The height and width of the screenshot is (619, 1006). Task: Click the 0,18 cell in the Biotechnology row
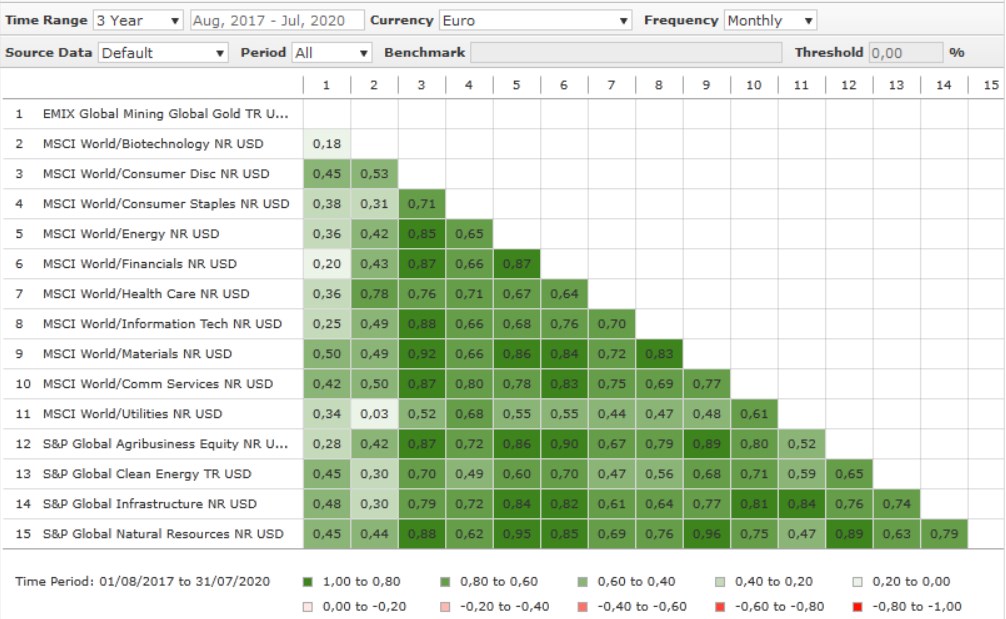pyautogui.click(x=326, y=144)
